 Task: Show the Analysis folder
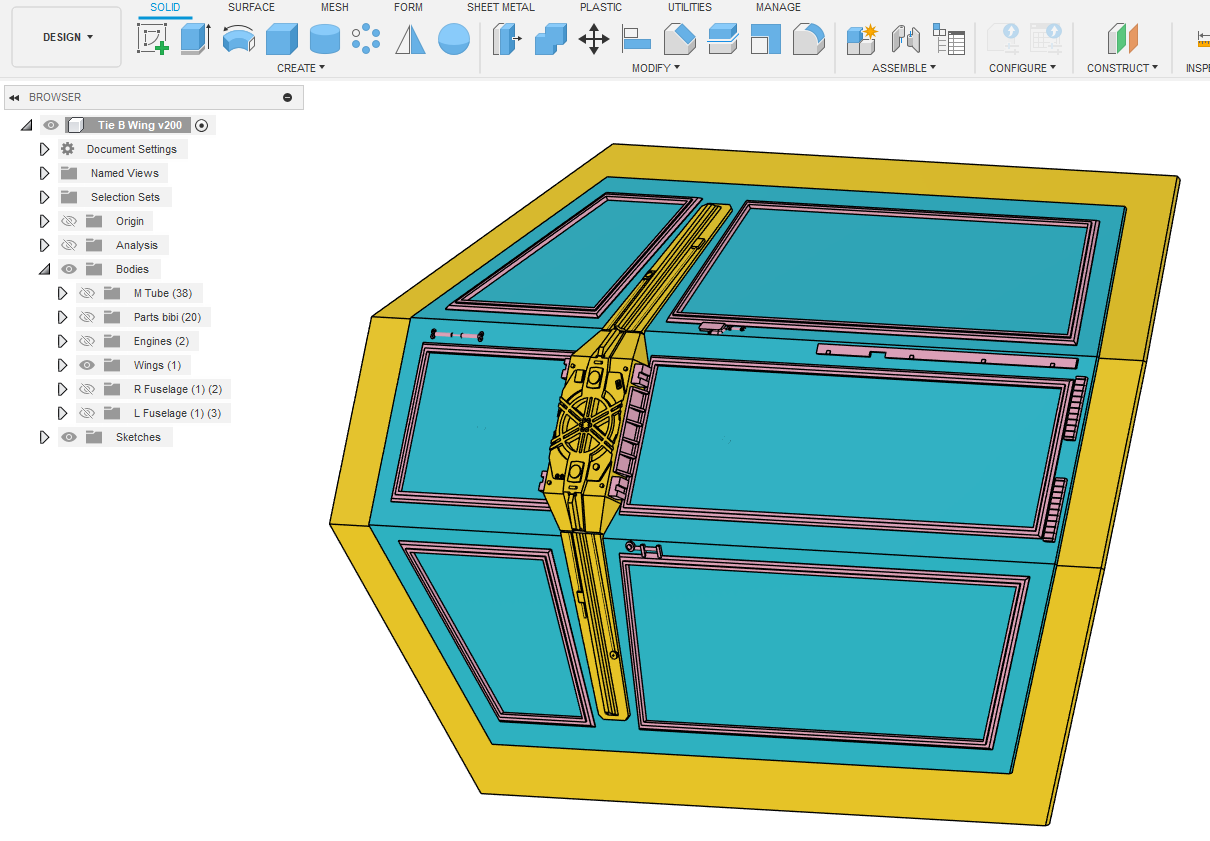[x=69, y=245]
